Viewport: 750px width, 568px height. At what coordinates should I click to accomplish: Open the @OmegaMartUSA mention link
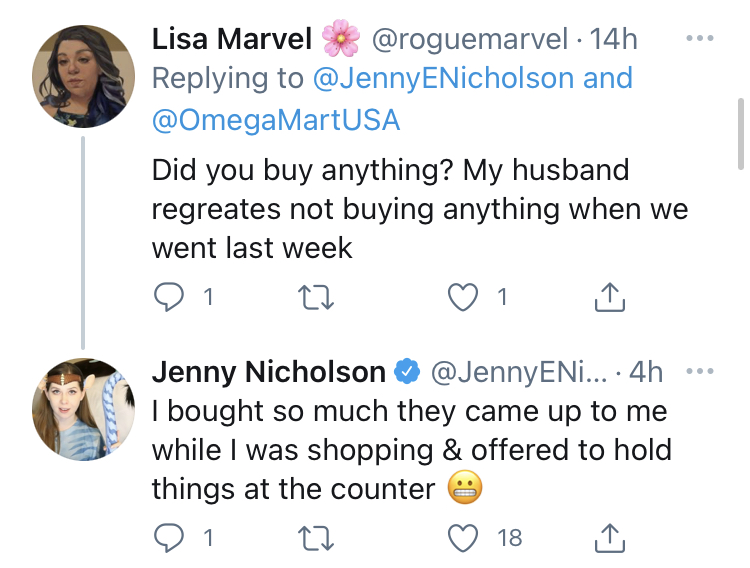click(x=276, y=120)
